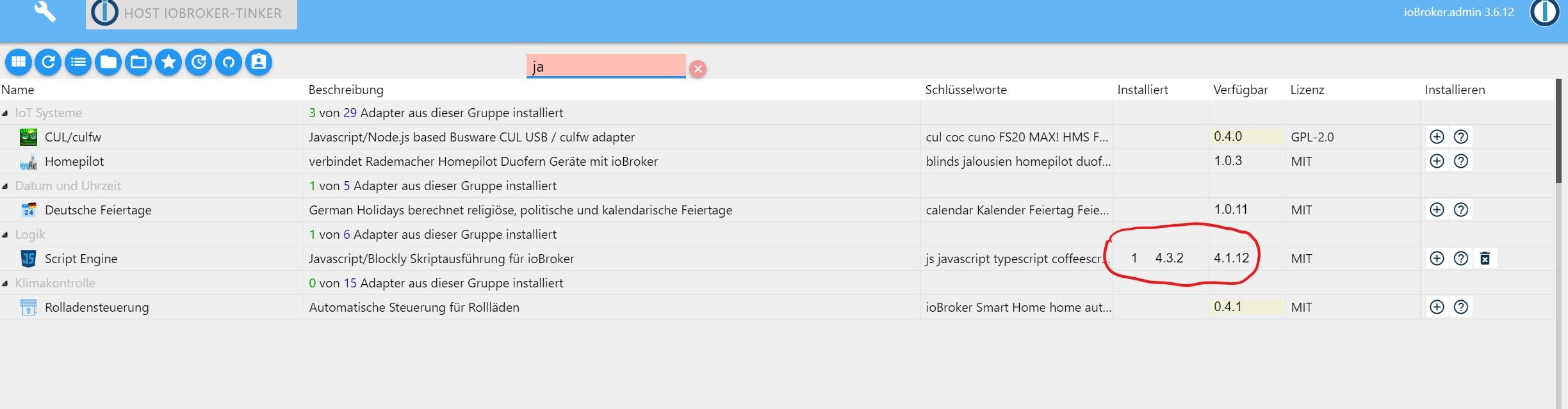Focus the adapter filter field containing 'ja'
1568x409 pixels.
(x=605, y=66)
